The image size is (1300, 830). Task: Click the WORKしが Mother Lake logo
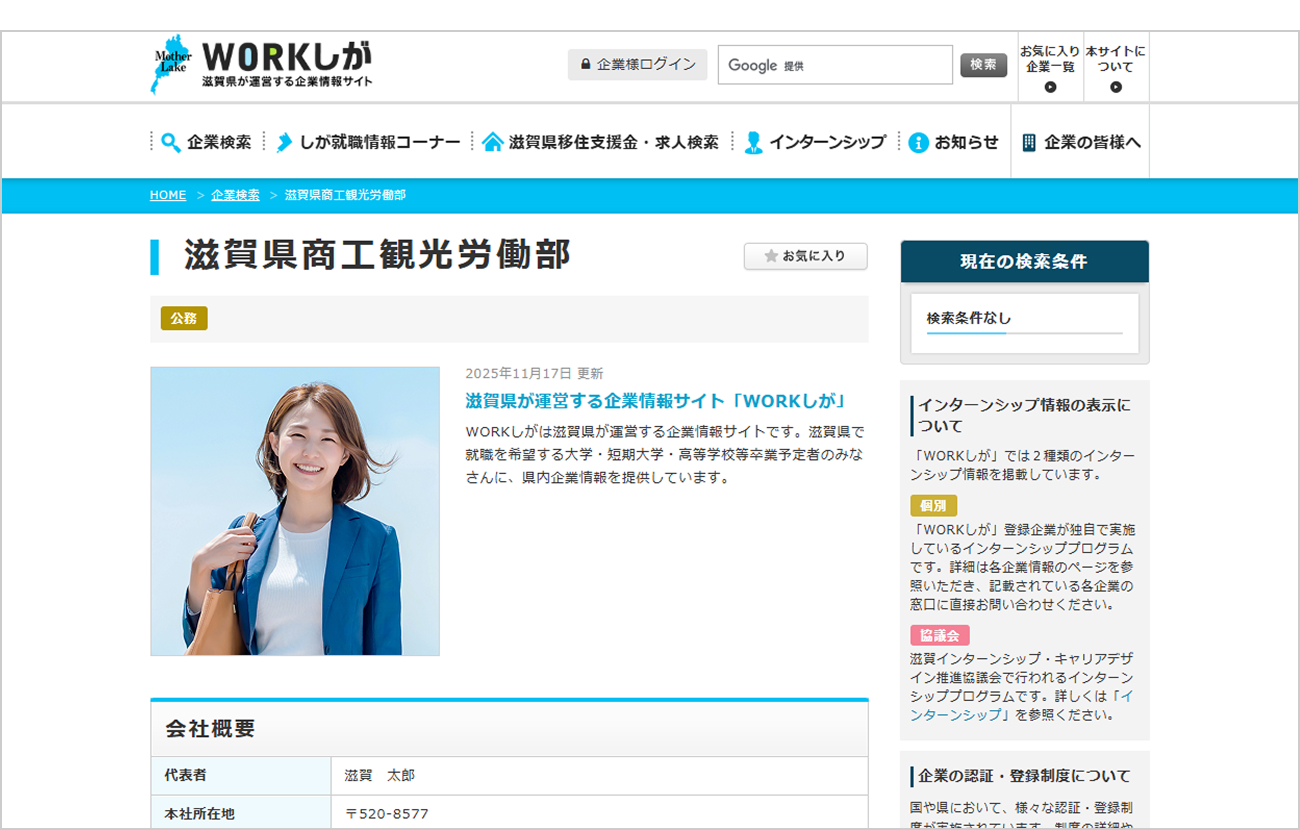click(x=261, y=65)
